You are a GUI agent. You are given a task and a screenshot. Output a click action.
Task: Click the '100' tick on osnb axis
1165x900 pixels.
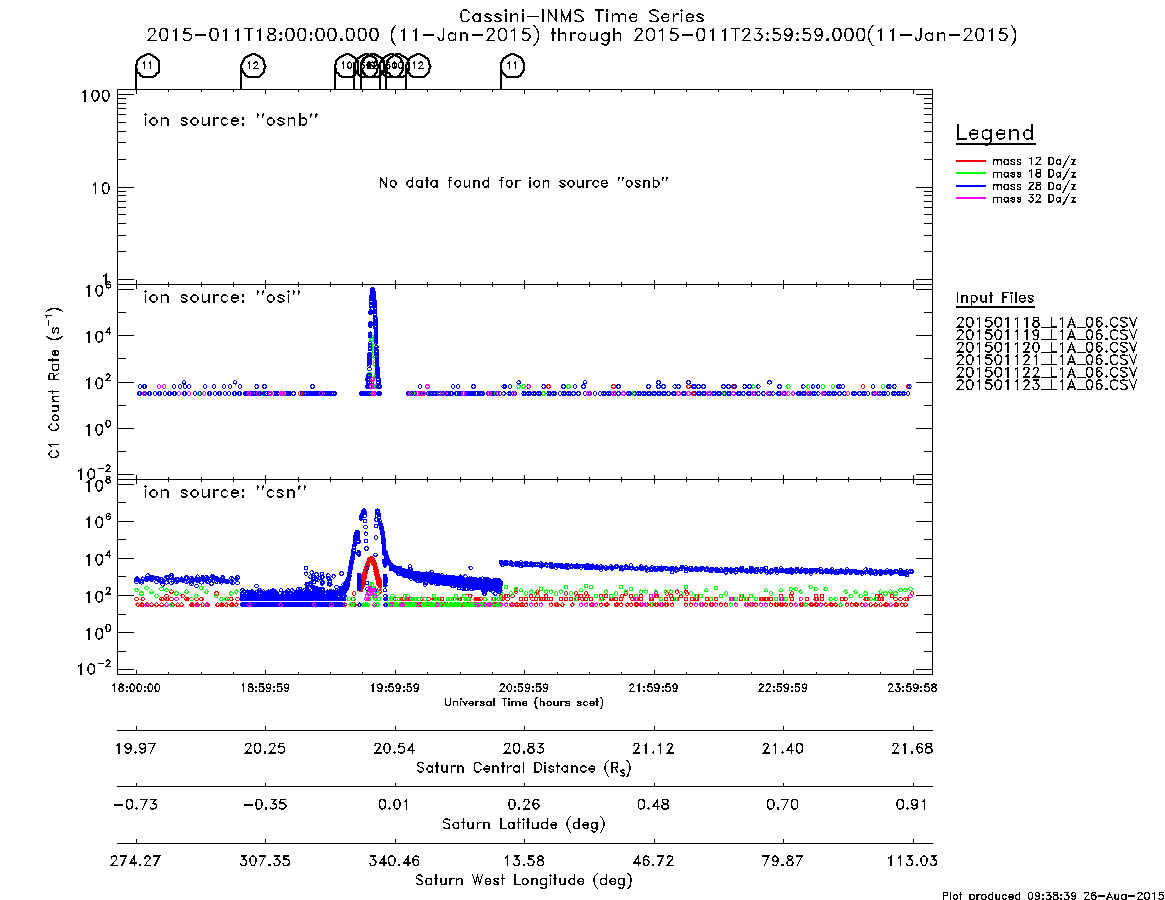[96, 96]
